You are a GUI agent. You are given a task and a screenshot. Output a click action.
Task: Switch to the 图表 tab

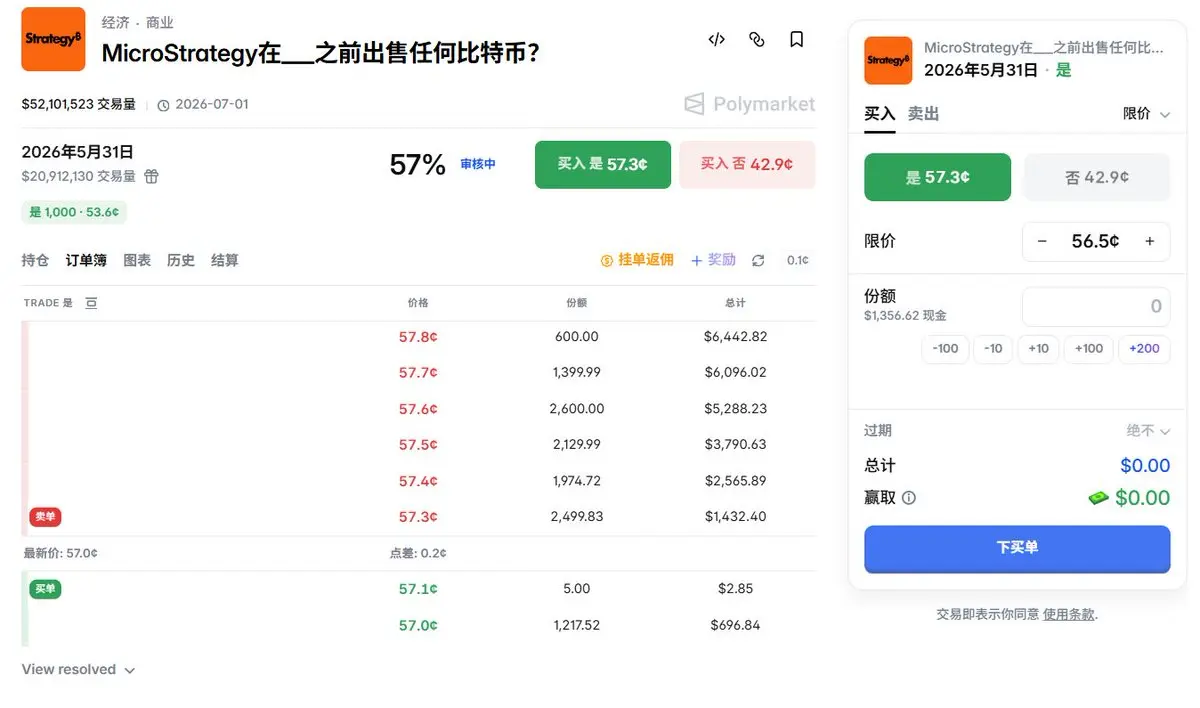(x=137, y=260)
